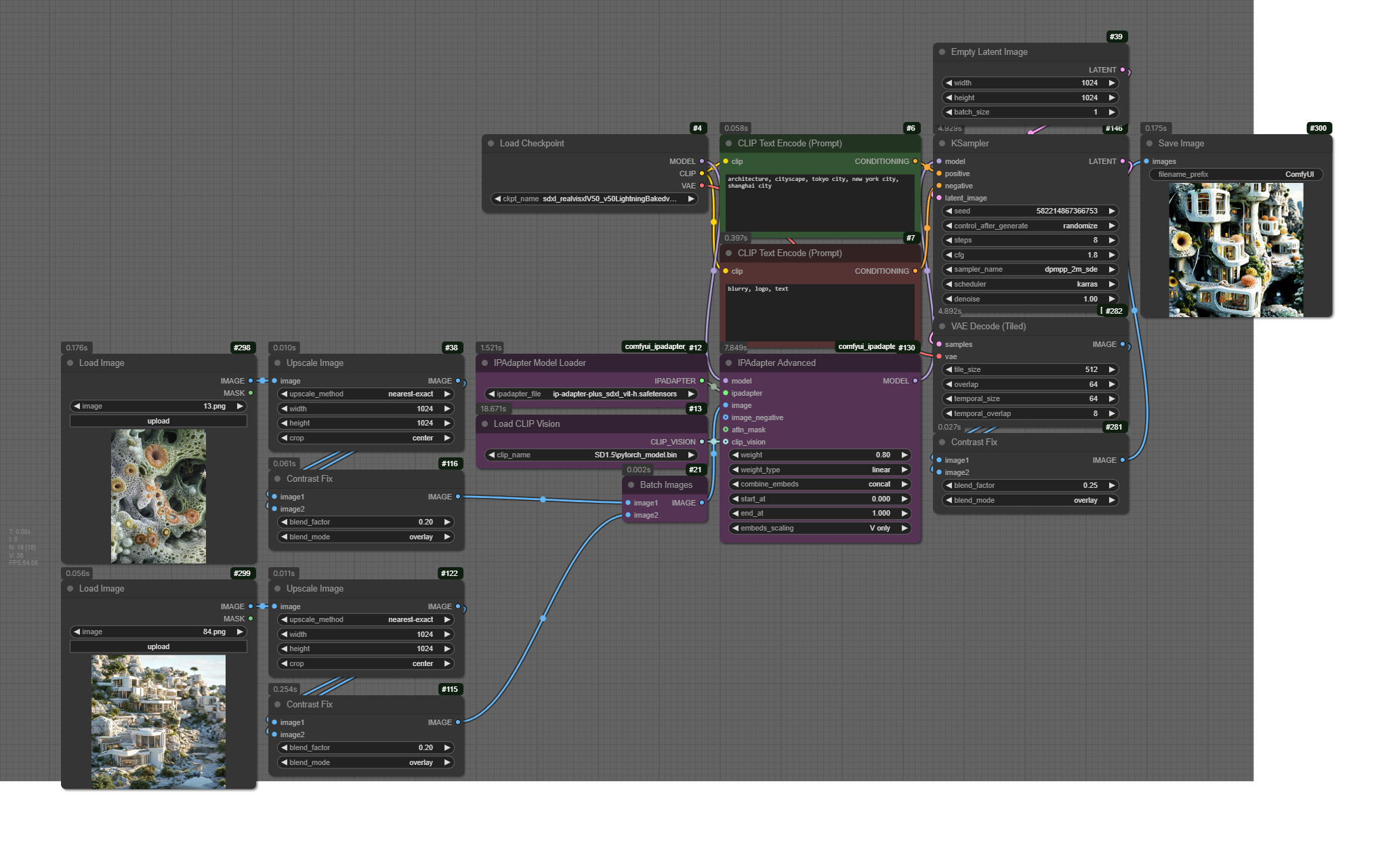Viewport: 1393px width, 868px height.
Task: Click the right arrow on KSampler steps
Action: tap(1112, 241)
